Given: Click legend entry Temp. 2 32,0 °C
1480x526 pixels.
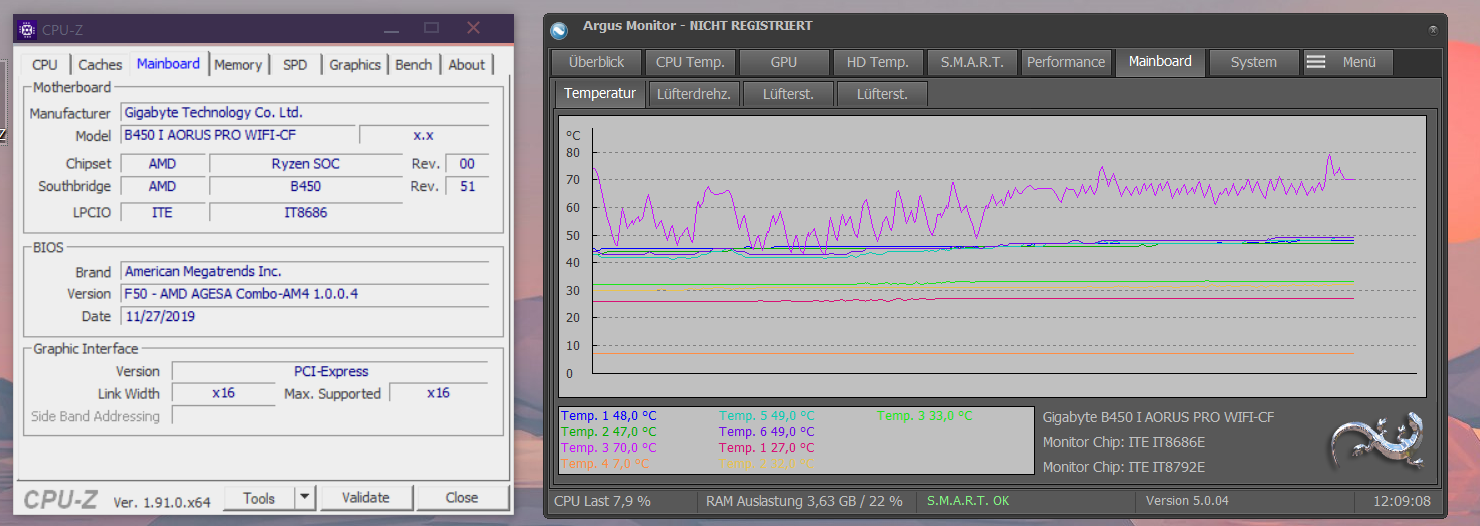Looking at the screenshot, I should tap(767, 463).
